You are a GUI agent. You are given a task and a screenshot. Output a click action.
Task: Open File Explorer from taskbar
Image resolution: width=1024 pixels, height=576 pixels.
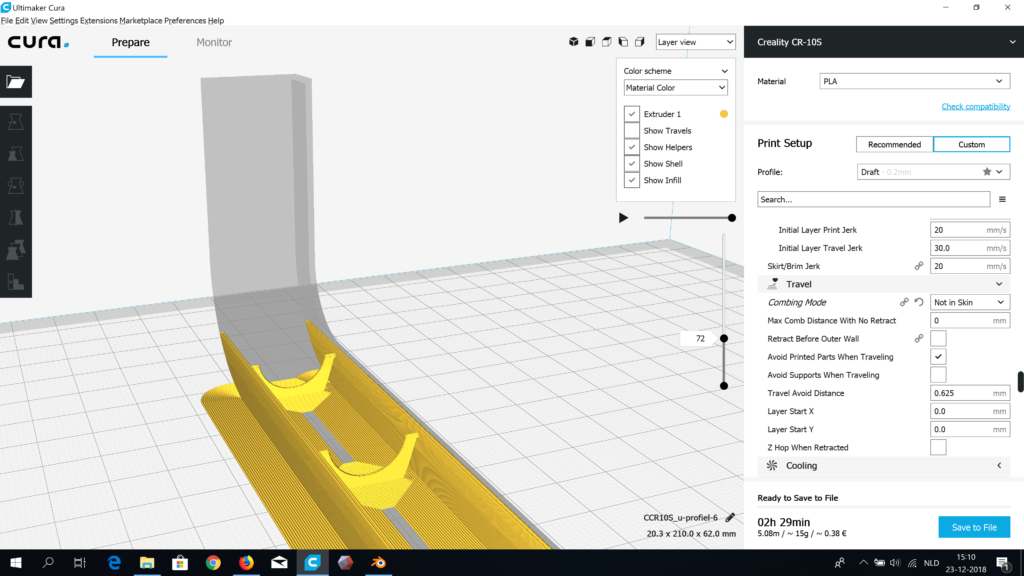pos(147,562)
